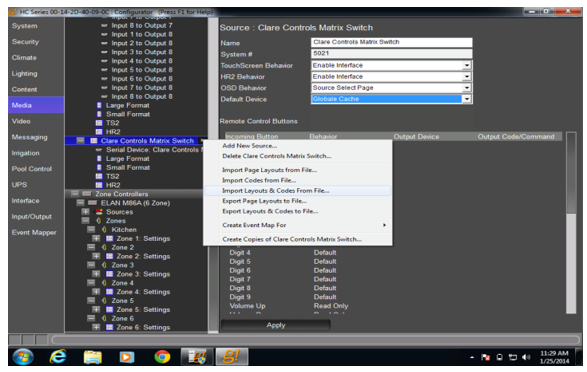This screenshot has width=587, height=372.
Task: Choose Add New Source... menu entry
Action: pos(298,146)
